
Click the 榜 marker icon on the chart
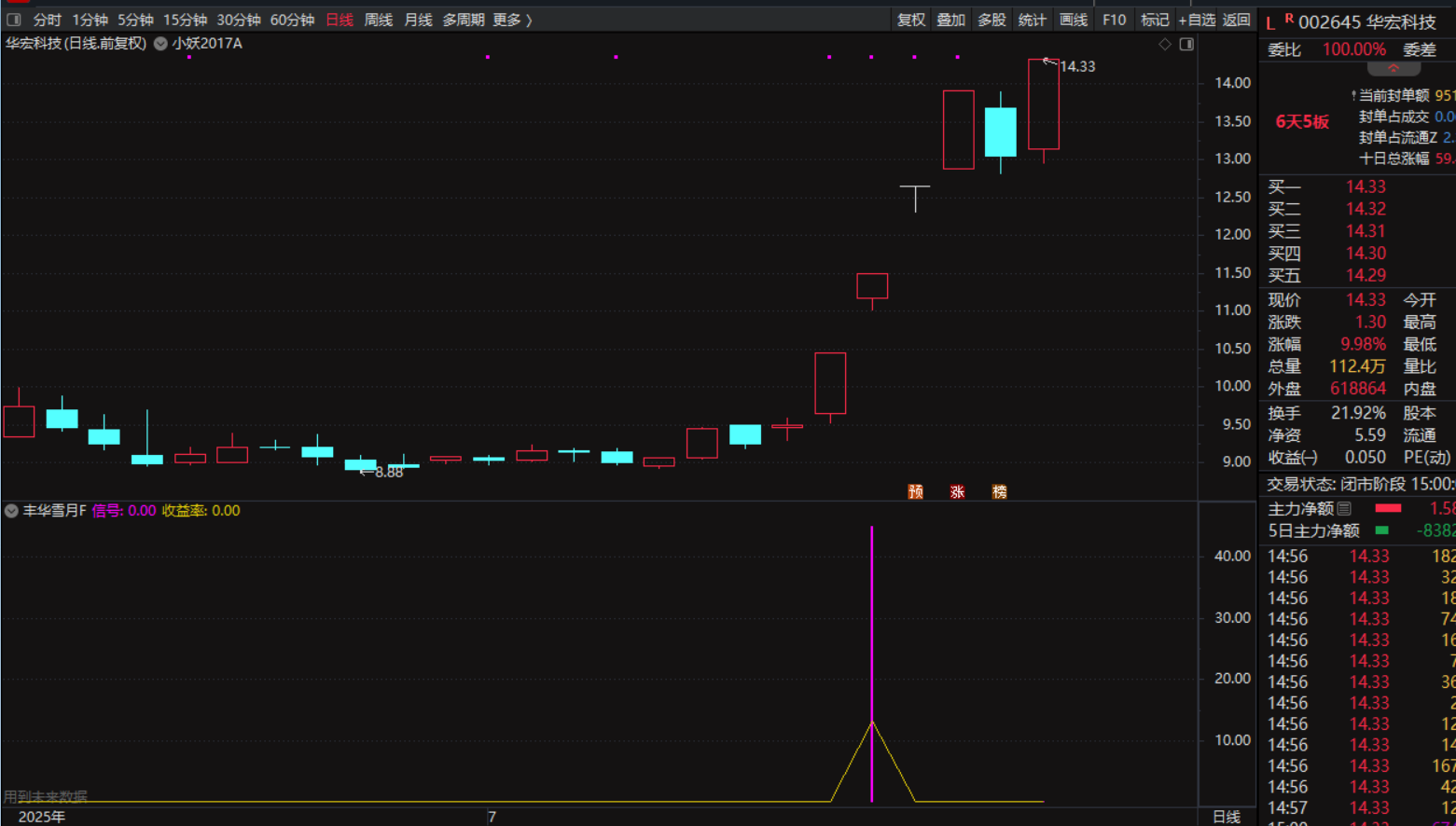tap(999, 491)
